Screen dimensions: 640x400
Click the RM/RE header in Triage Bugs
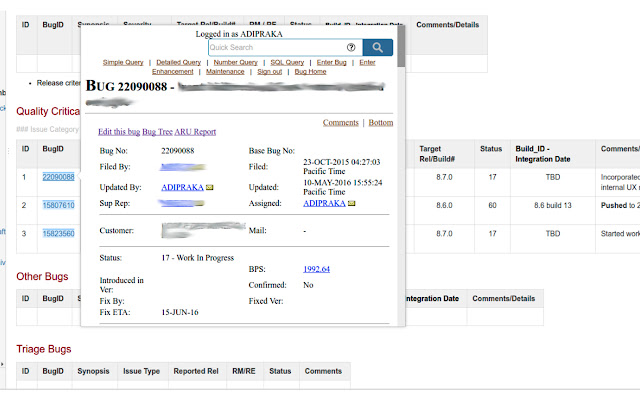pyautogui.click(x=244, y=371)
